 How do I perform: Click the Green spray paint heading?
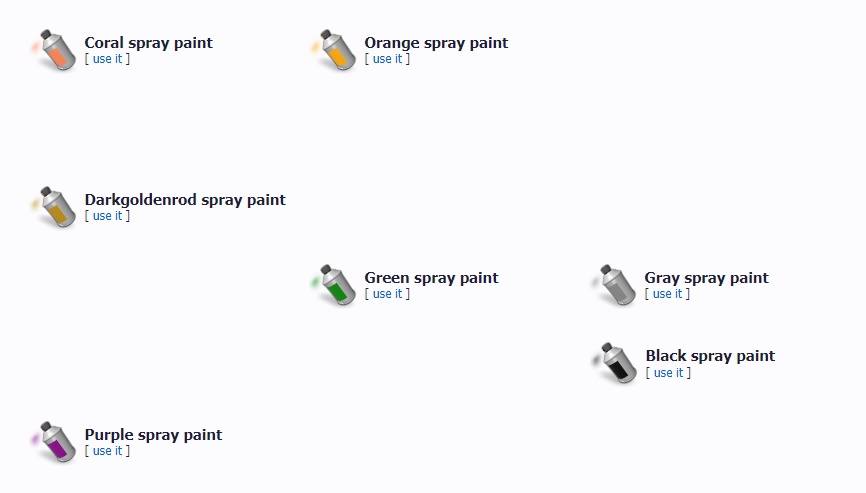tap(431, 278)
